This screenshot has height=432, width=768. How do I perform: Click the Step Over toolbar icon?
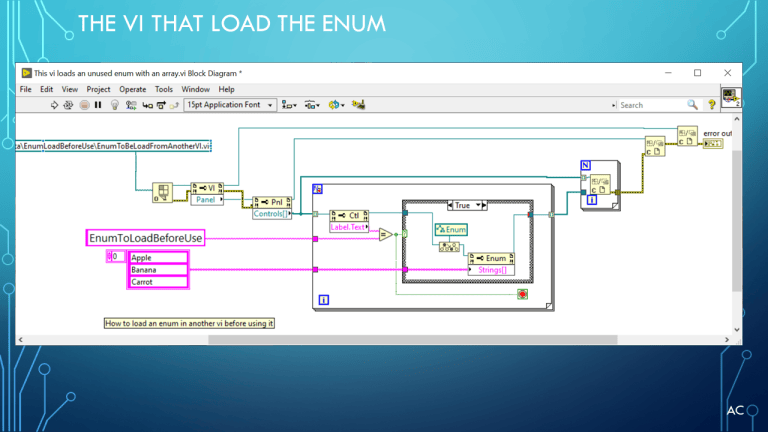pos(161,105)
